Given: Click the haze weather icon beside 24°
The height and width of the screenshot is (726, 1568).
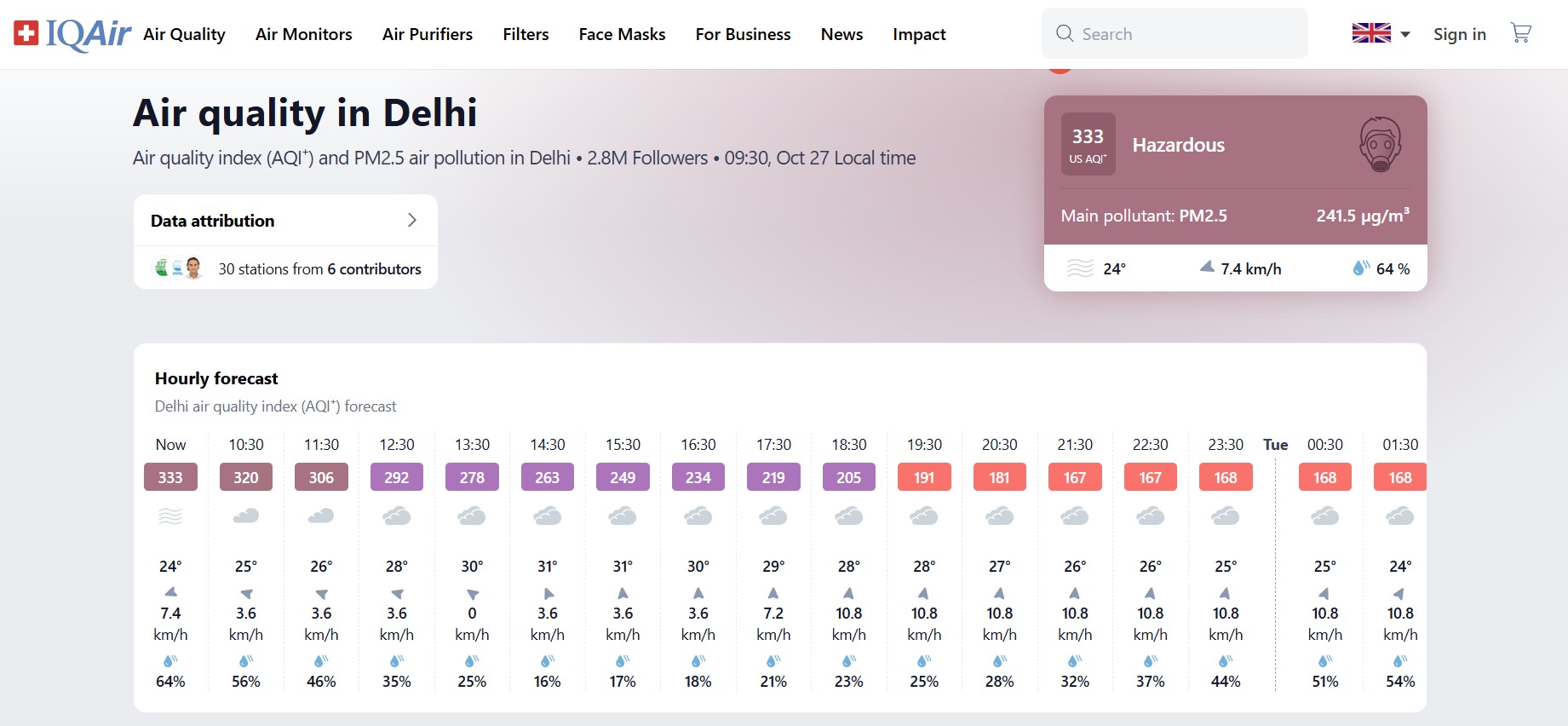Looking at the screenshot, I should (x=1080, y=268).
